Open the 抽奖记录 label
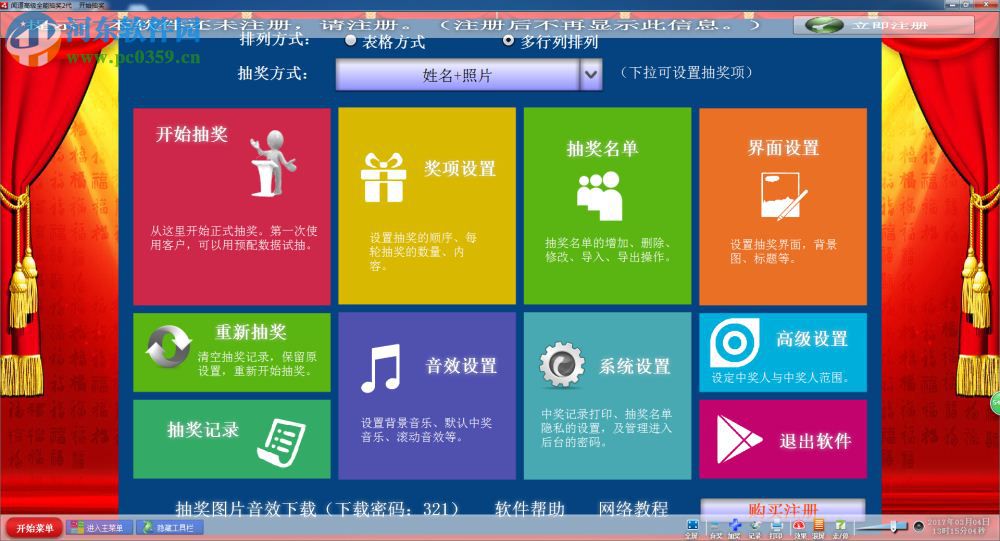The height and width of the screenshot is (541, 1000). 203,430
